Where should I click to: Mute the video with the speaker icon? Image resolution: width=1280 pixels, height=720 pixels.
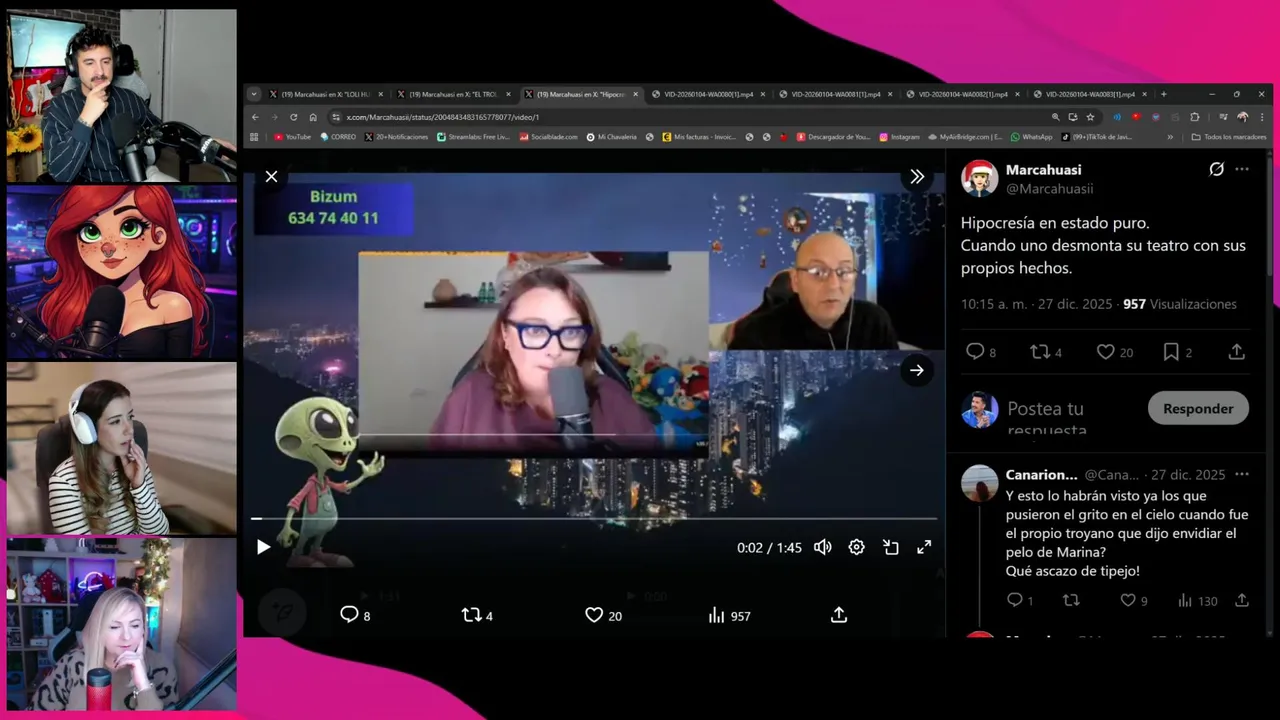[822, 547]
